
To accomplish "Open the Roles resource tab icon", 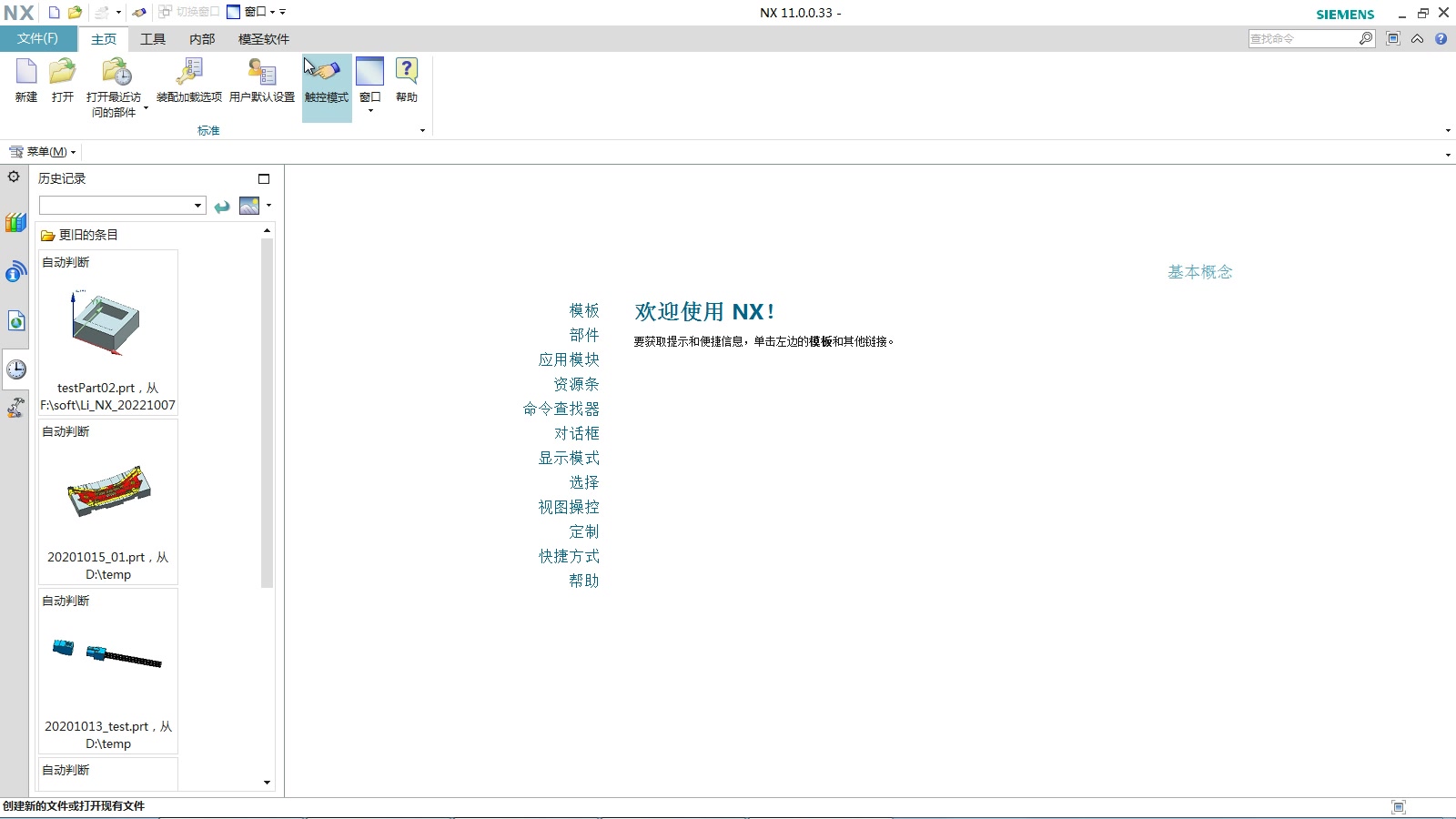I will (15, 408).
